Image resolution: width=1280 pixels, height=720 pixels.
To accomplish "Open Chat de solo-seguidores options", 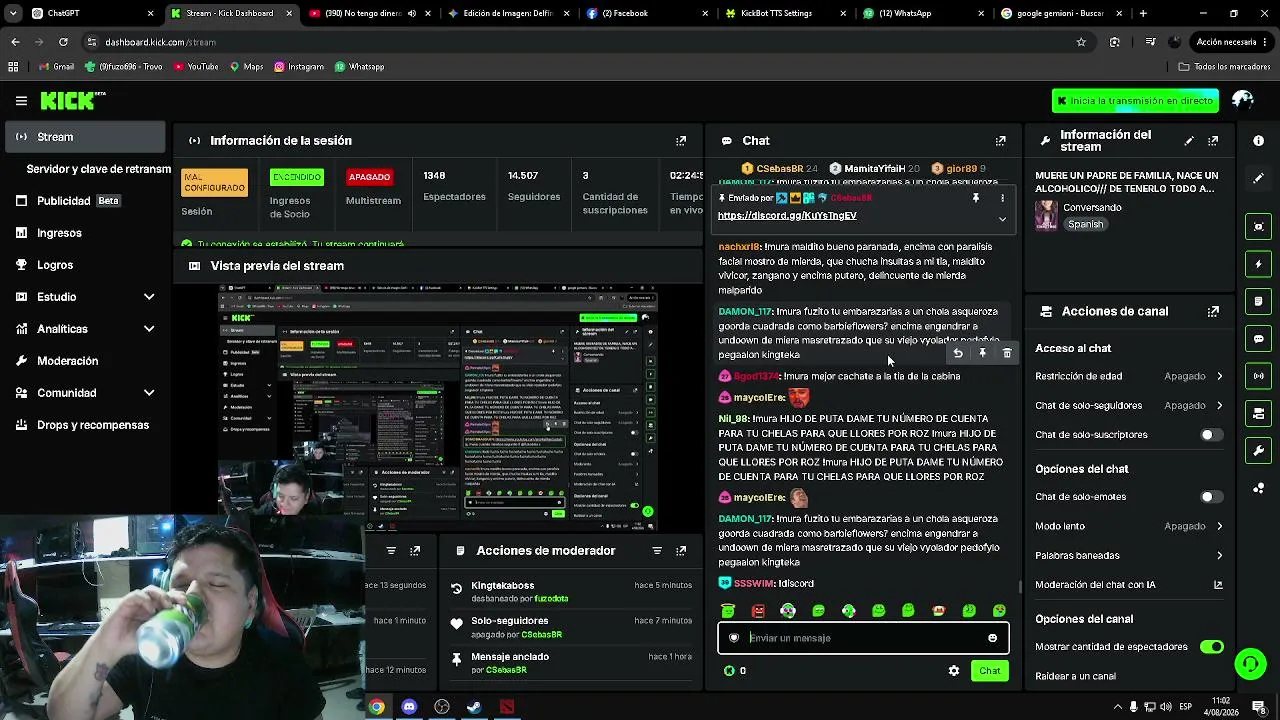I will click(1129, 406).
